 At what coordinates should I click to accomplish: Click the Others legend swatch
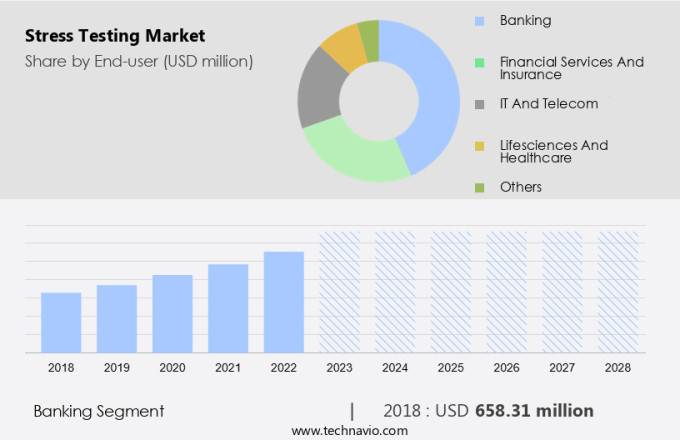480,188
